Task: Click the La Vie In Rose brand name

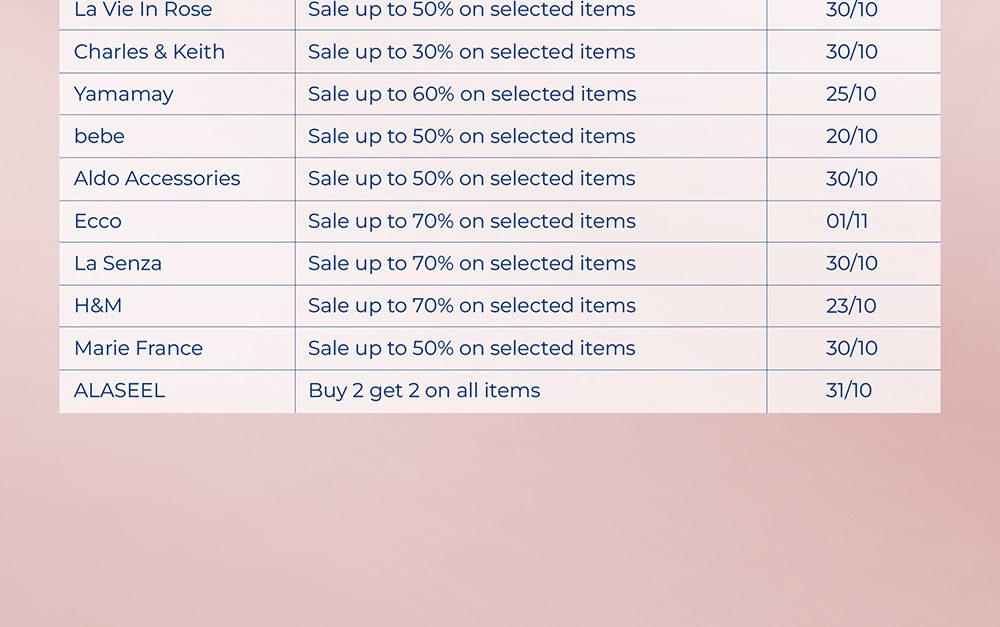Action: (143, 10)
